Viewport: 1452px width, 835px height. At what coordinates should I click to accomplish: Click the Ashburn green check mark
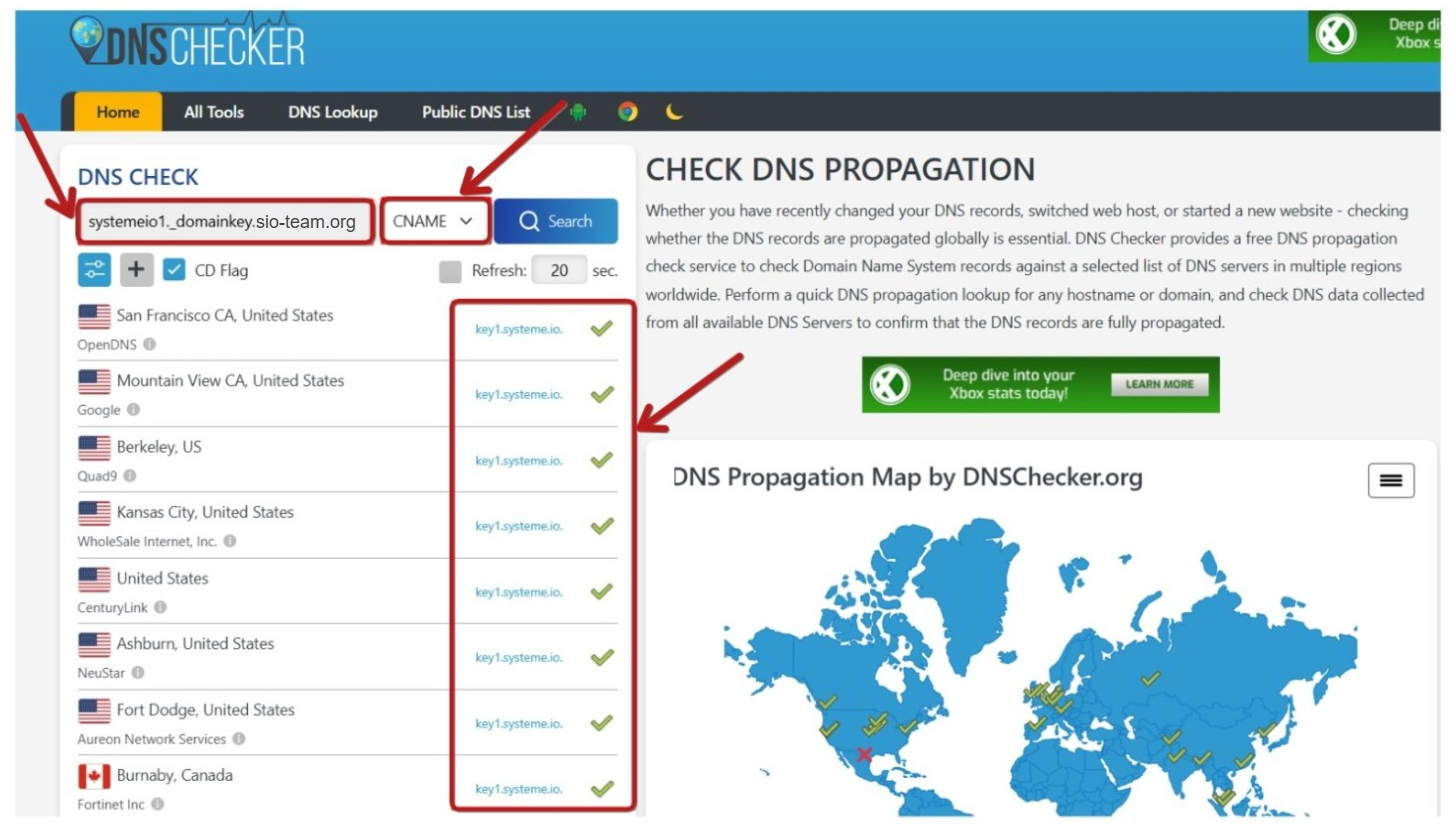pos(601,657)
